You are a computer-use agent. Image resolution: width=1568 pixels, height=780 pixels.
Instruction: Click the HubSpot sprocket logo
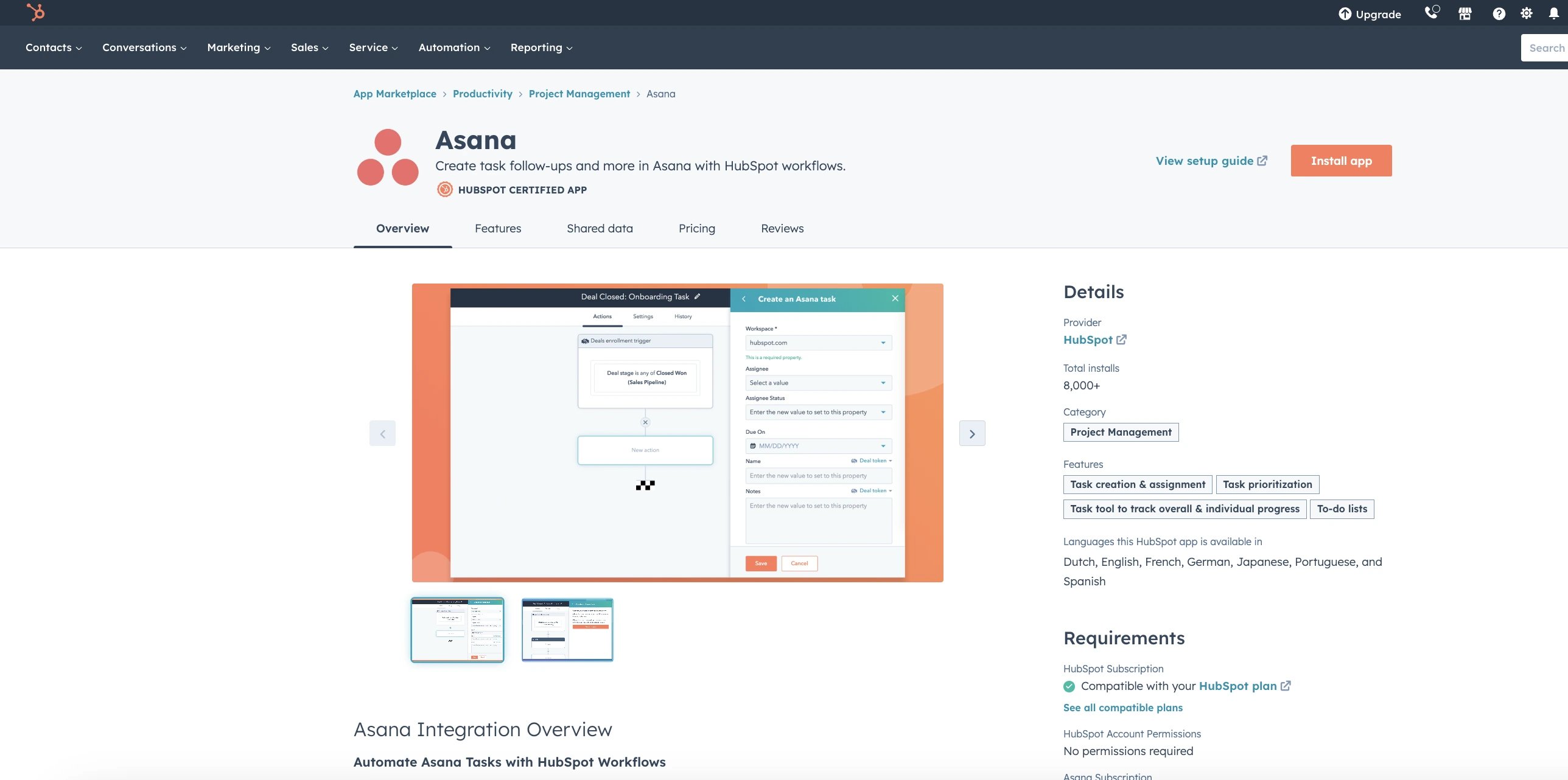coord(35,12)
